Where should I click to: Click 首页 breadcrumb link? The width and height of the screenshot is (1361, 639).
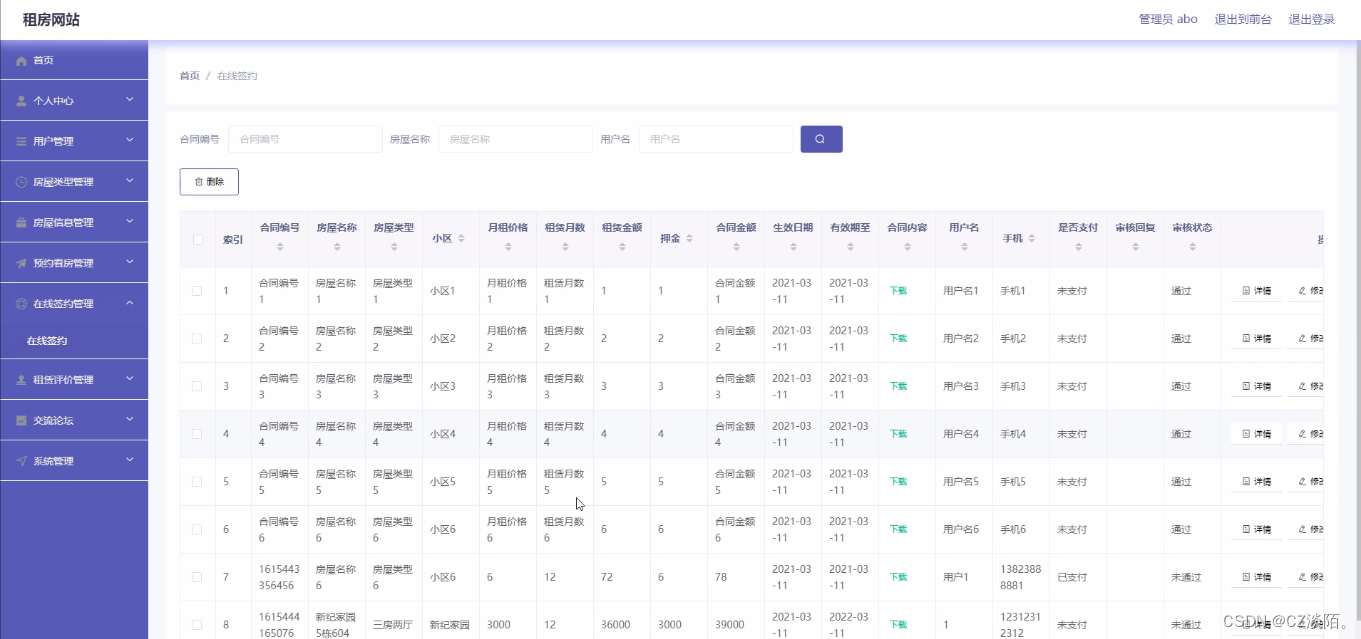[x=189, y=76]
